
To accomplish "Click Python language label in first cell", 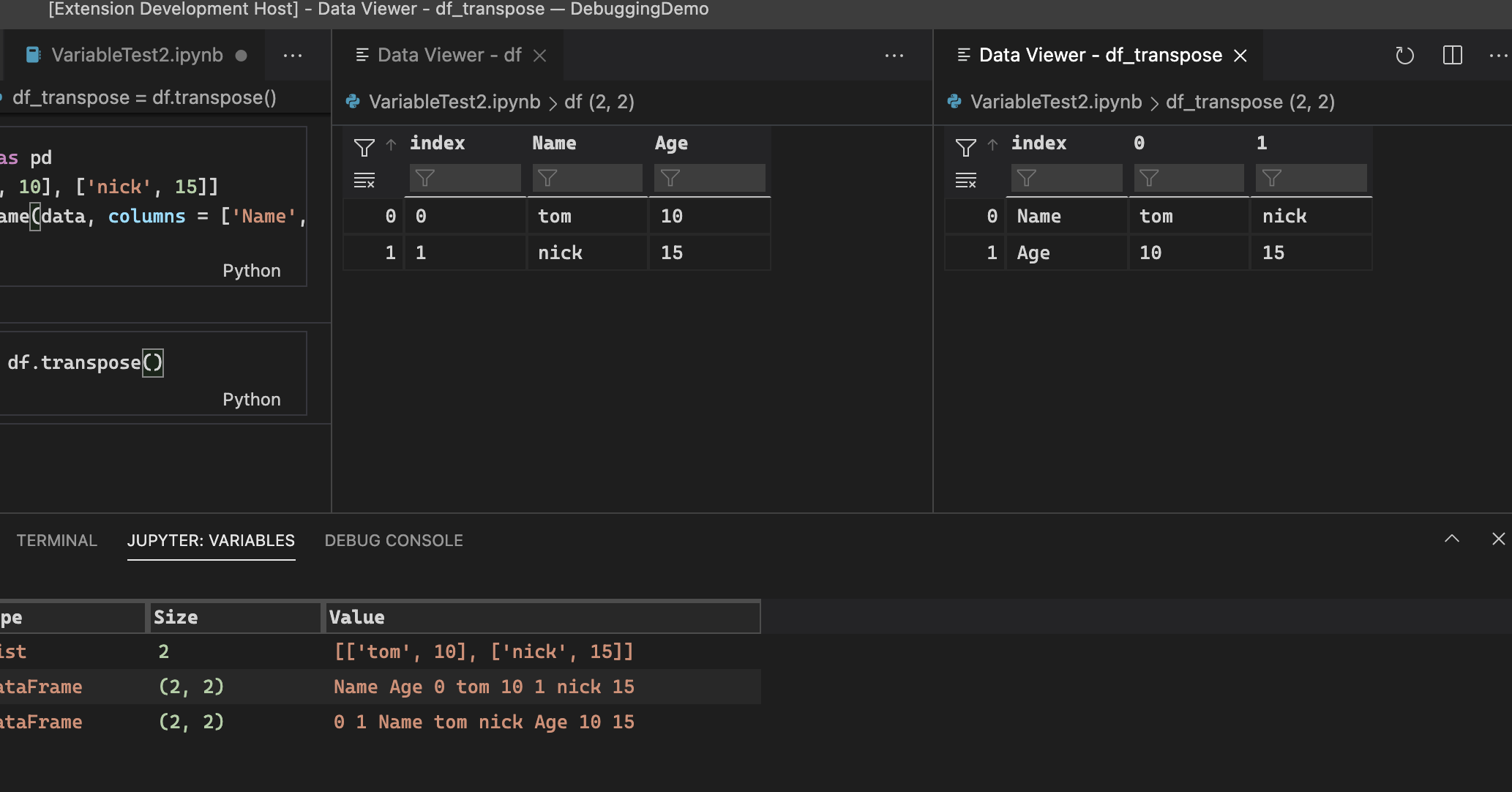I will coord(252,271).
